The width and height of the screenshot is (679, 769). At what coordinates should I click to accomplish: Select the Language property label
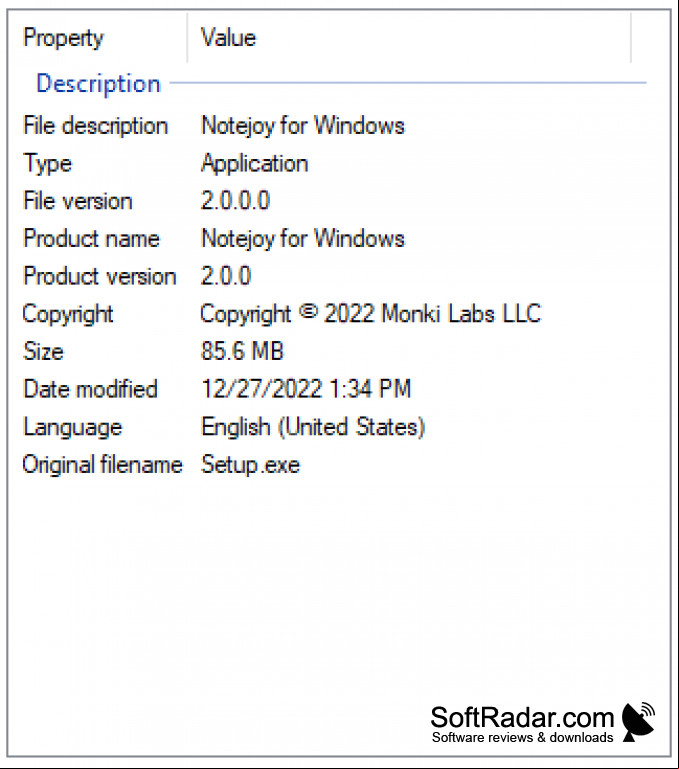click(73, 427)
